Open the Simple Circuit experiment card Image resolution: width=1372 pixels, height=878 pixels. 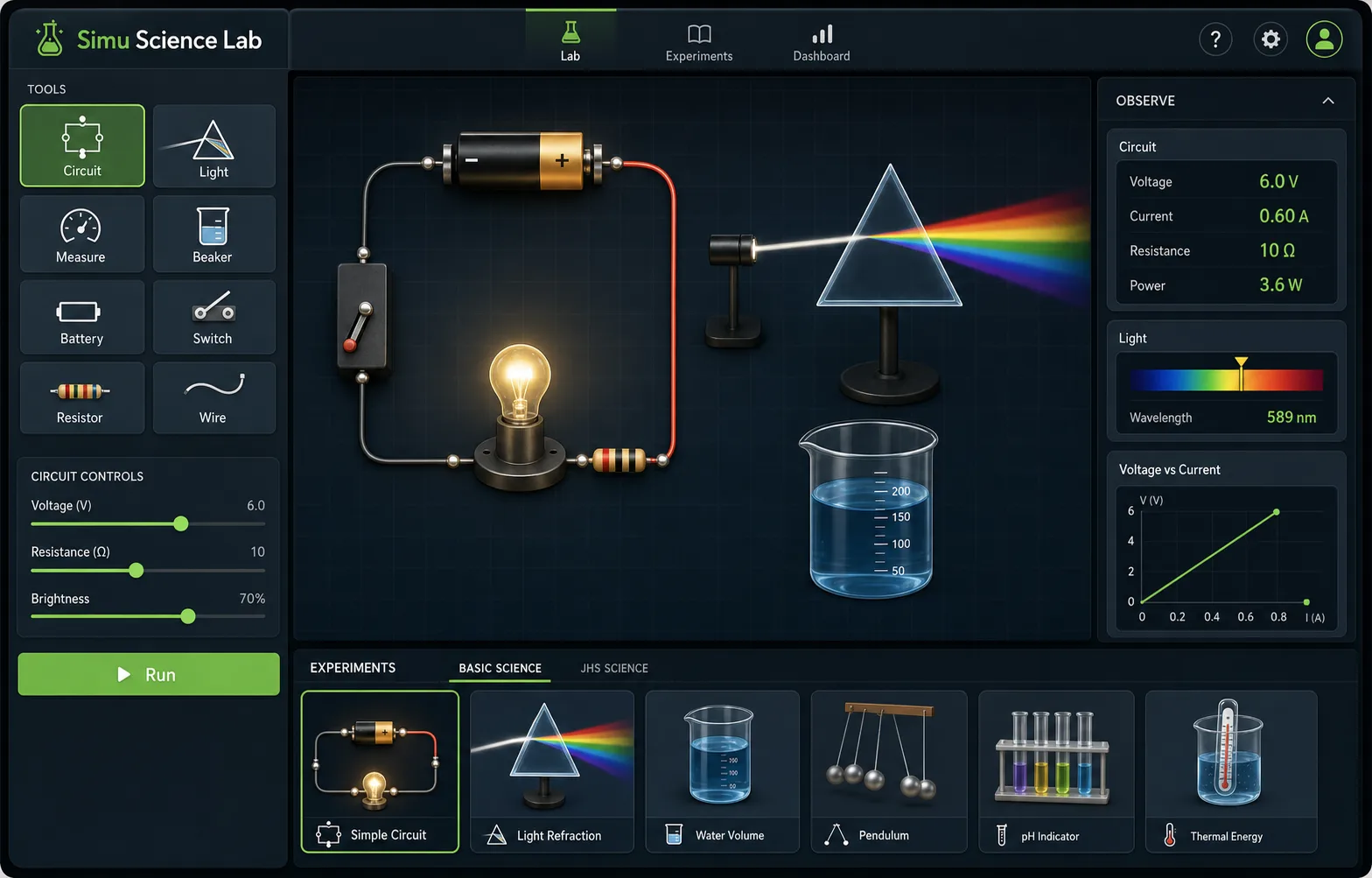[x=380, y=771]
